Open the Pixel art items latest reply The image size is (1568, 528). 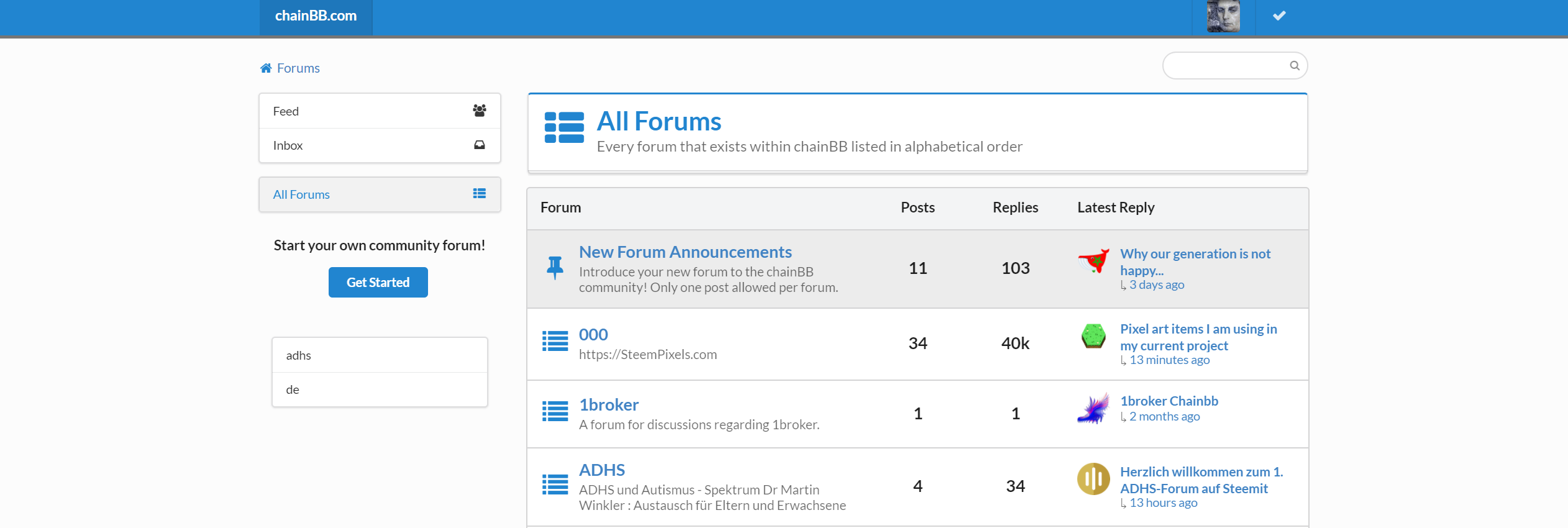click(x=1198, y=337)
